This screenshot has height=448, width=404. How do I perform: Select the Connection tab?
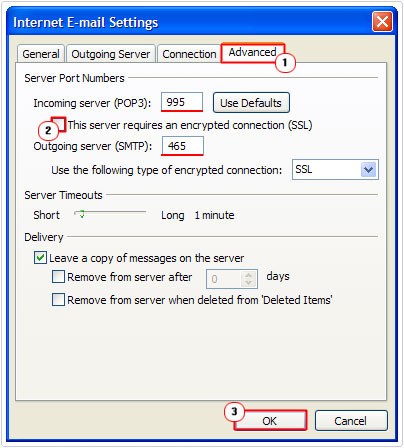189,54
